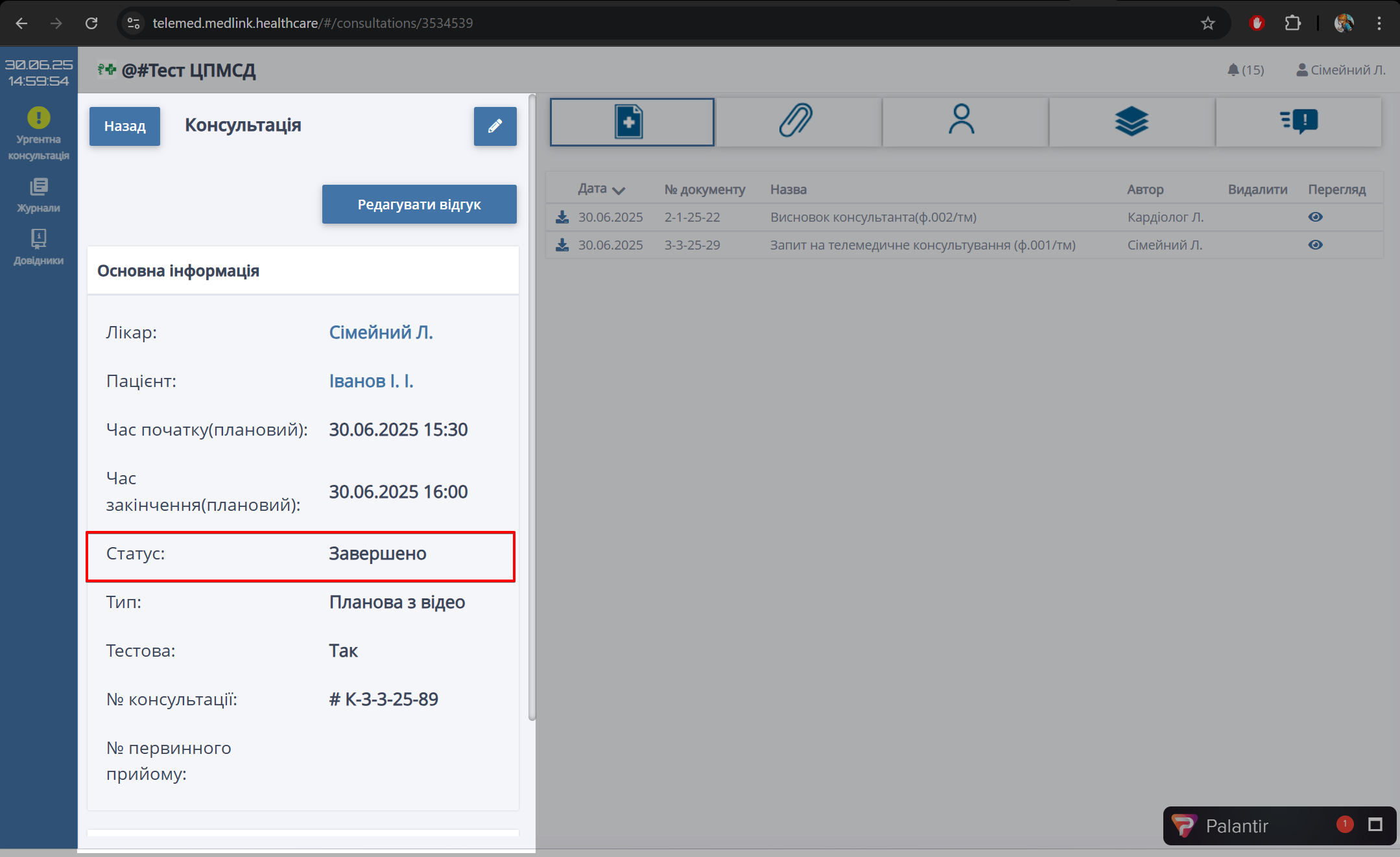Click the Назад button
The image size is (1400, 857).
pos(125,126)
